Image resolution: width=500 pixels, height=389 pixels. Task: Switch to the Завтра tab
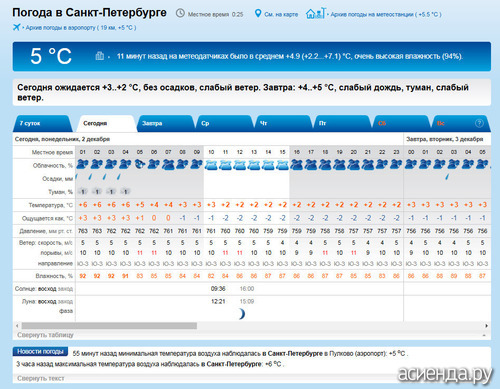pos(165,123)
